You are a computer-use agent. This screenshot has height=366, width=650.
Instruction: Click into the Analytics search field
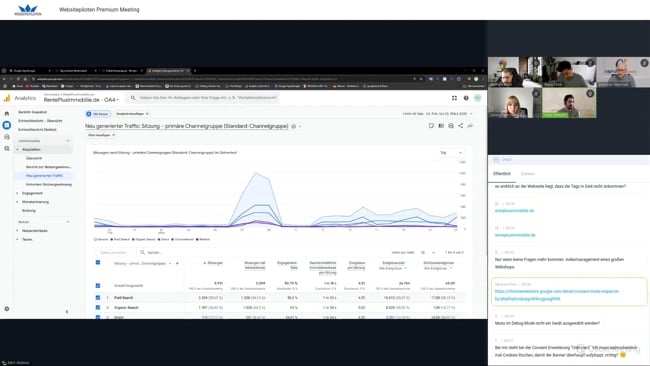pos(203,98)
